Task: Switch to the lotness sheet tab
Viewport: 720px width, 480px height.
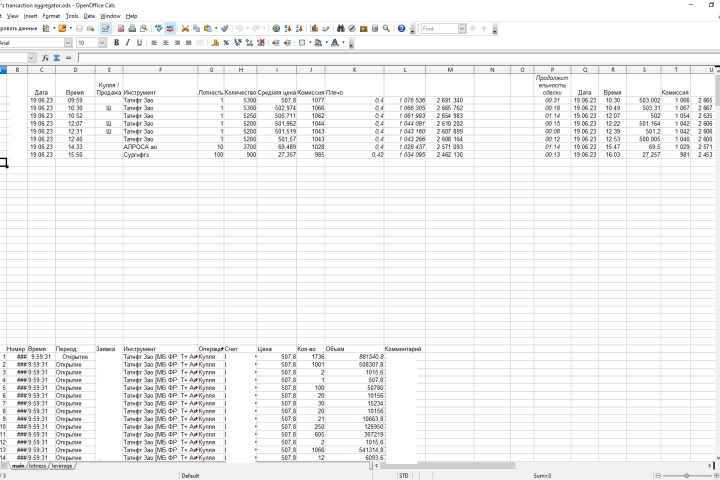Action: click(37, 466)
